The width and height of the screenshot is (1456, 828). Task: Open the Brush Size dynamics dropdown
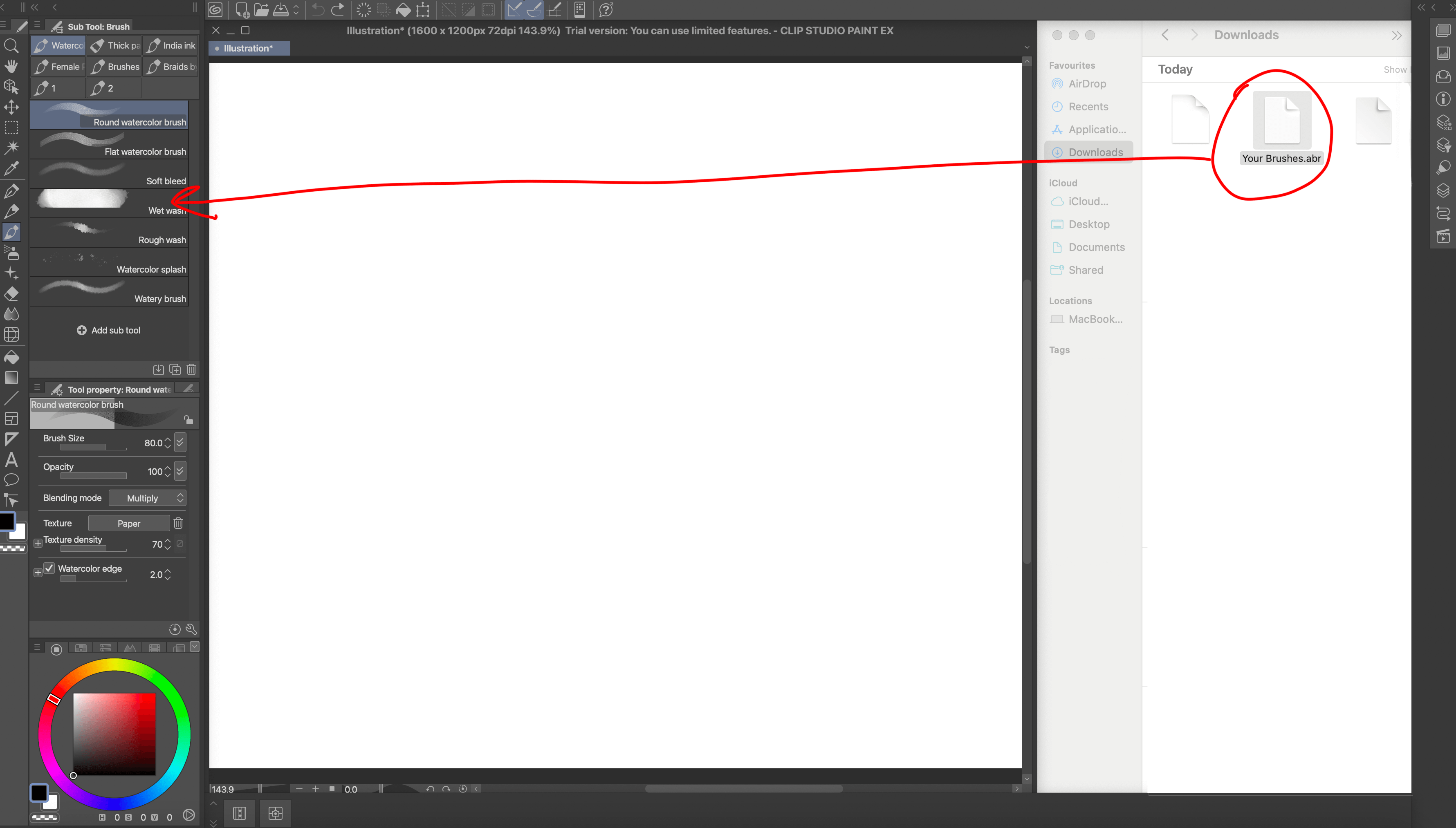click(180, 443)
